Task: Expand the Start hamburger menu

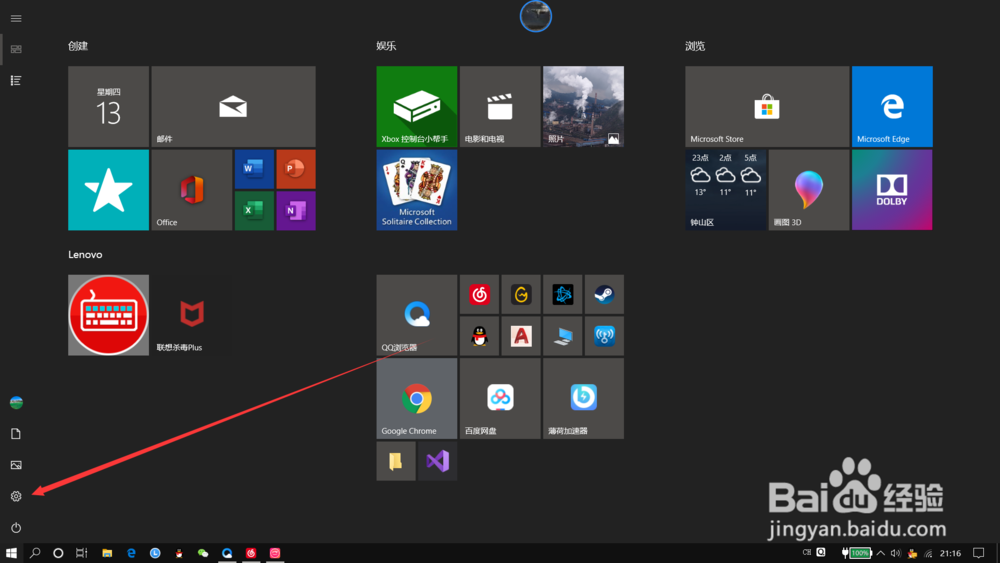Action: coord(16,18)
